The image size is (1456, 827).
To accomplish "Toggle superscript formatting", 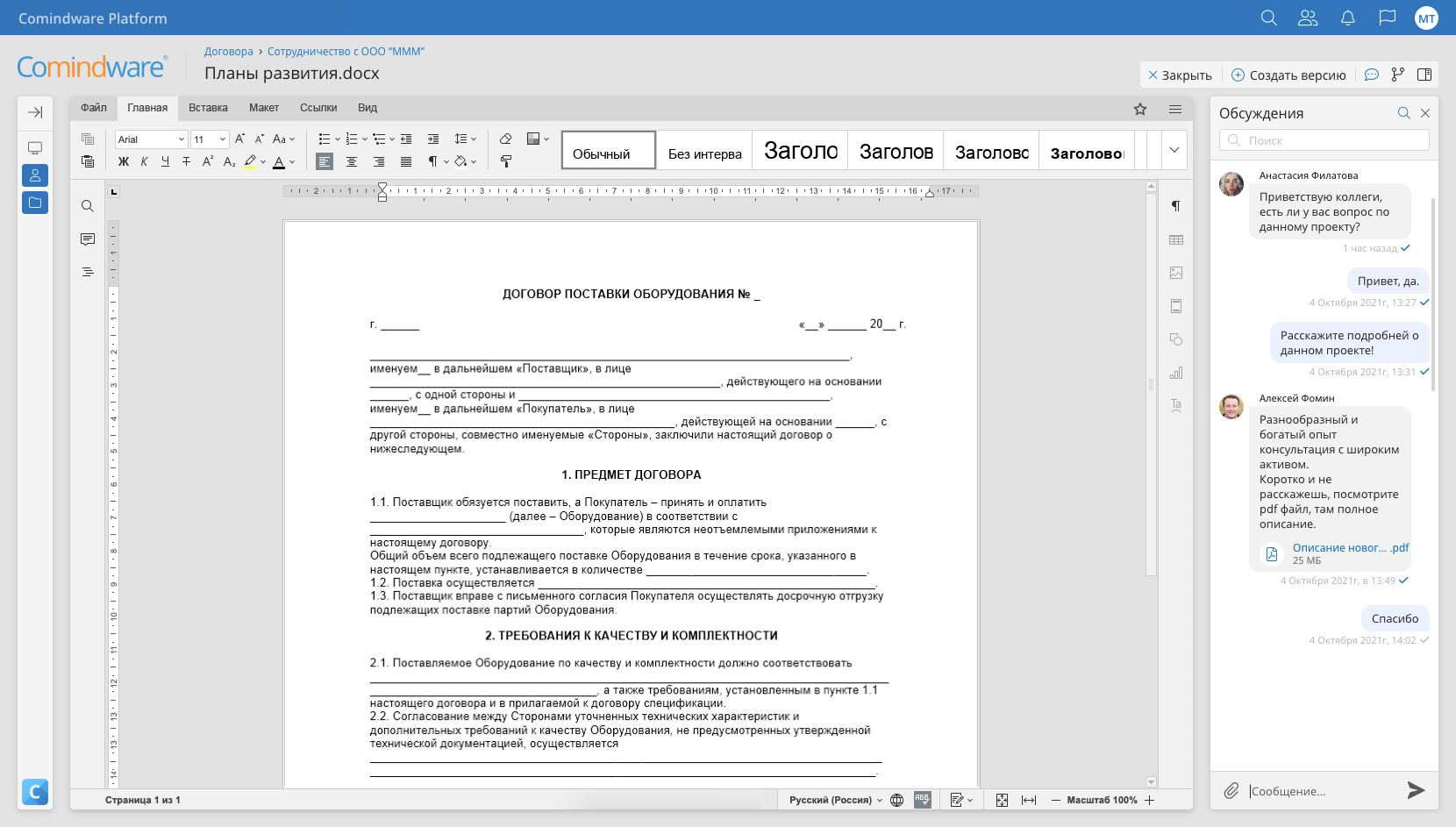I will coord(208,161).
